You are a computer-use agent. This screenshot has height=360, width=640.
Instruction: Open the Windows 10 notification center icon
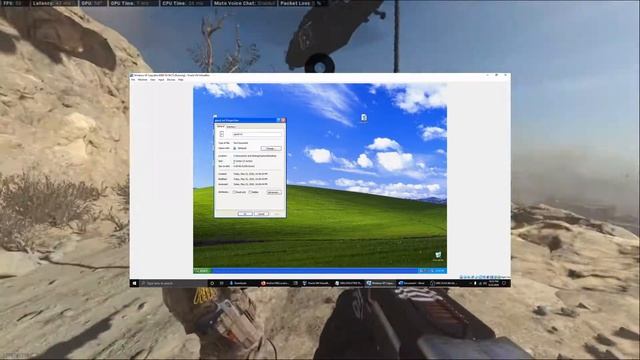point(504,283)
